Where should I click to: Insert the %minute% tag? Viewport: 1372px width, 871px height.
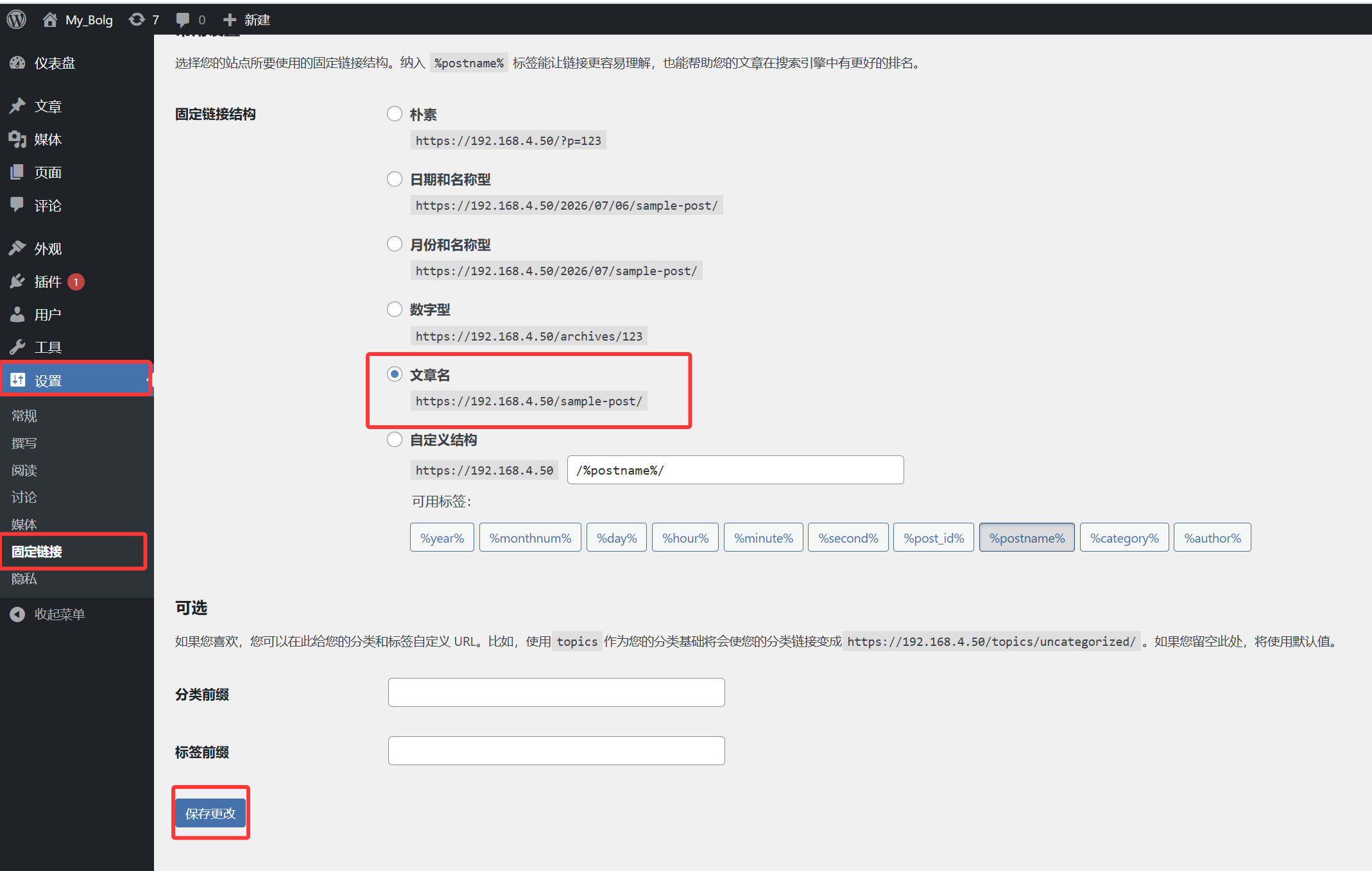(764, 537)
